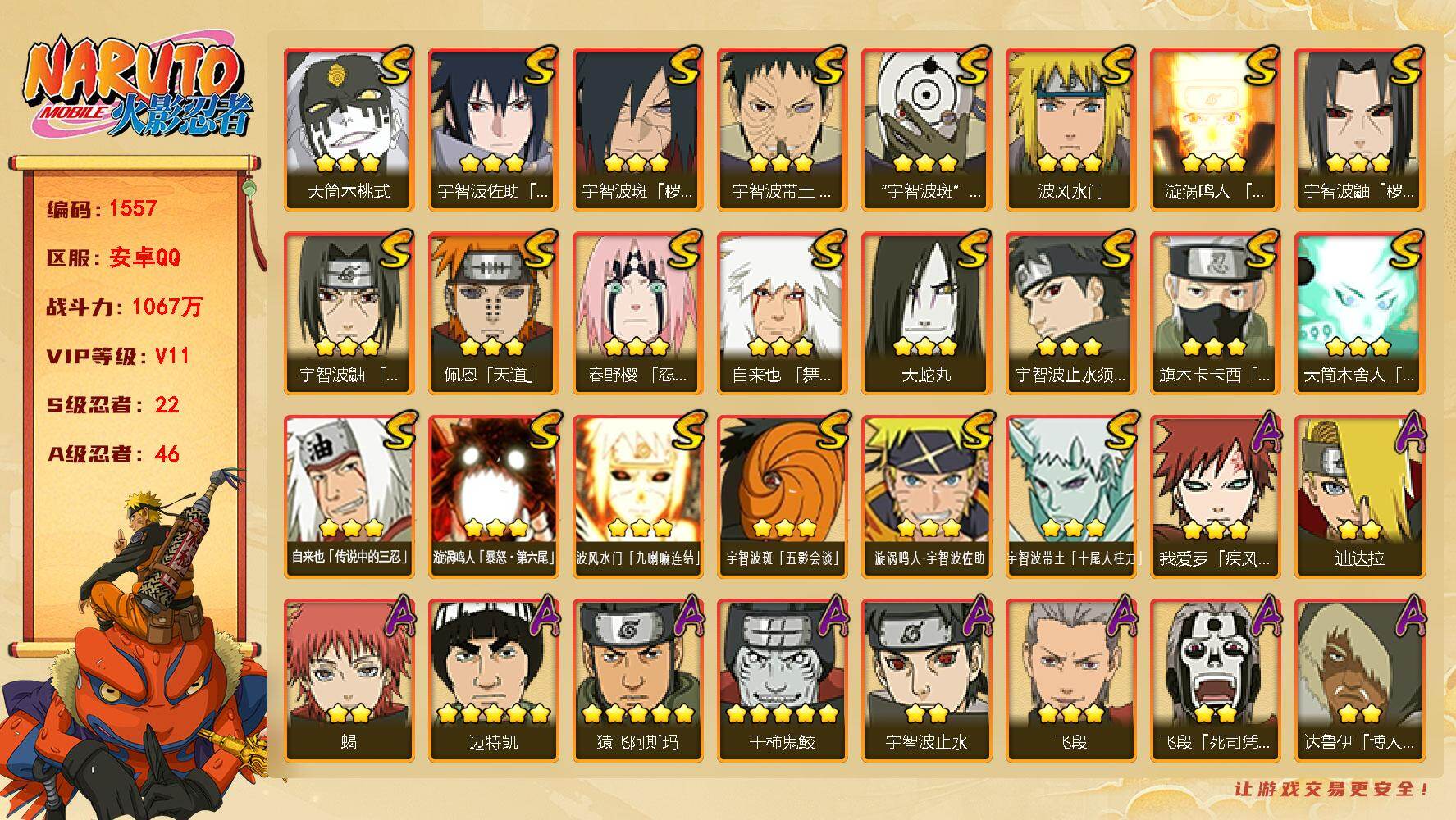Image resolution: width=1456 pixels, height=820 pixels.
Task: Click the 大蛇丸 character portrait
Action: [927, 313]
